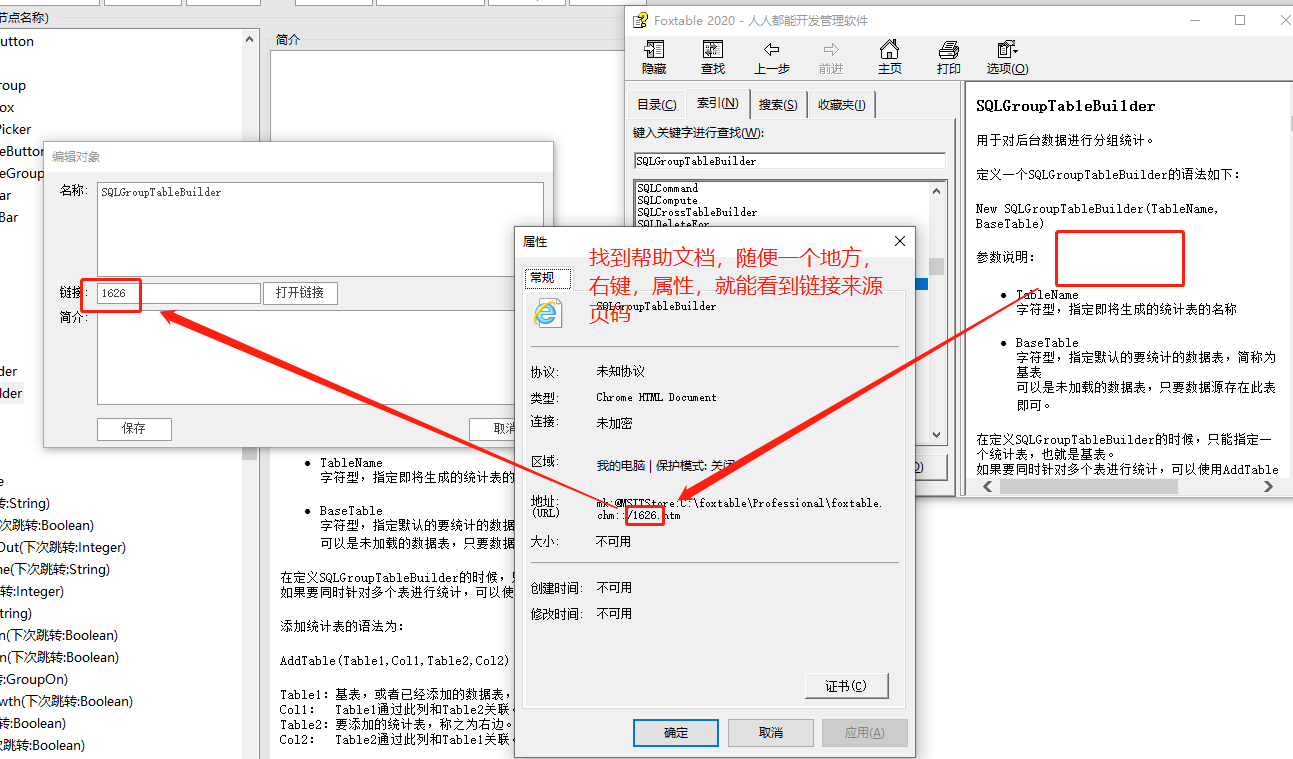The image size is (1293, 759).
Task: Select the 常规 tab in 属性 dialog
Action: click(x=547, y=278)
